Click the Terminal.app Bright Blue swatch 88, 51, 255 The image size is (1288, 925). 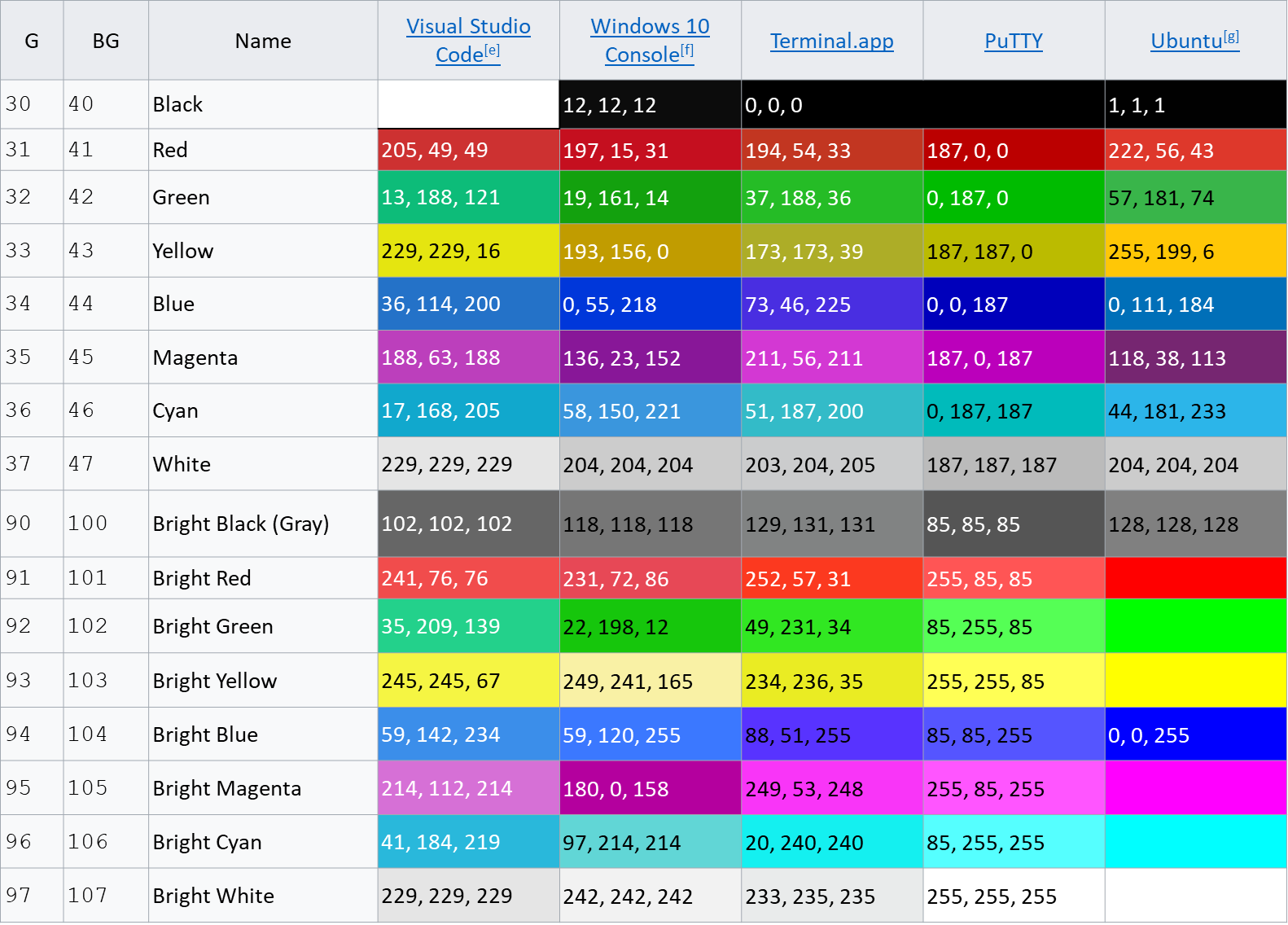(x=832, y=734)
